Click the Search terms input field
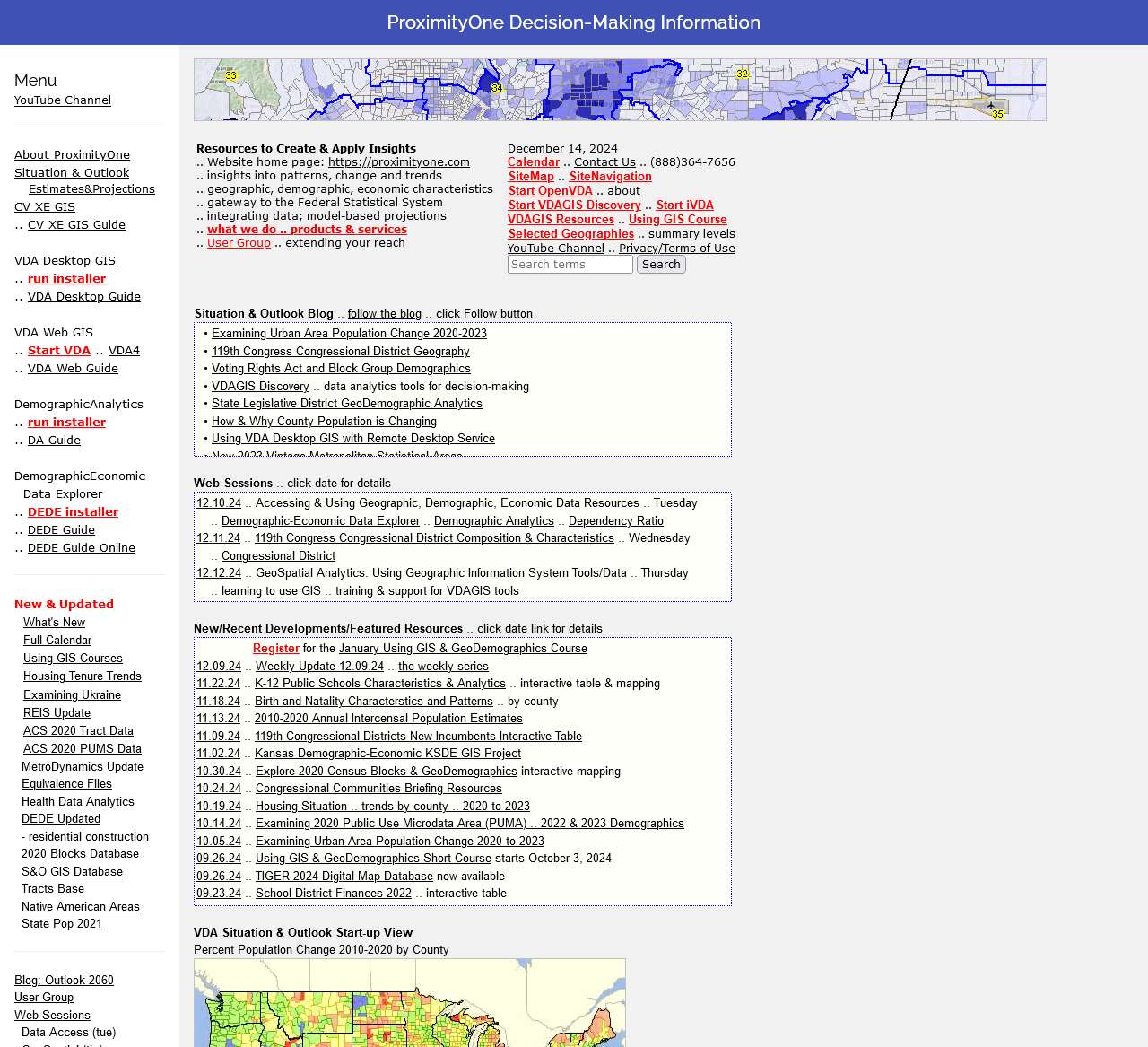1148x1047 pixels. (x=570, y=265)
